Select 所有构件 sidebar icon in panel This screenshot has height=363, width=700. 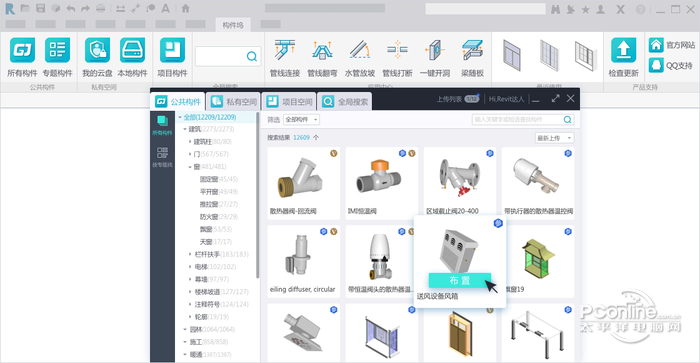[162, 125]
